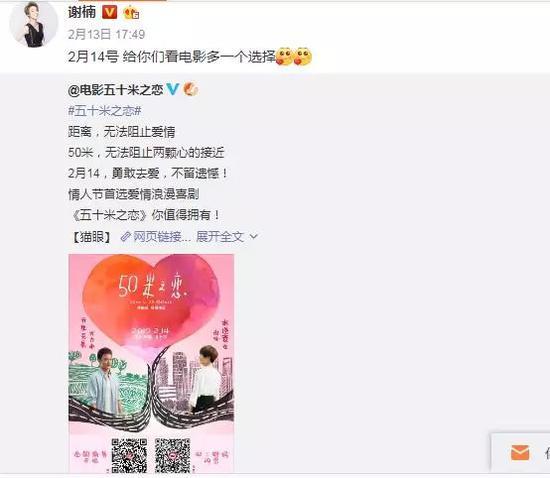Image resolution: width=550 pixels, height=478 pixels.
Task: Click the orange V verification badge
Action: [109, 13]
